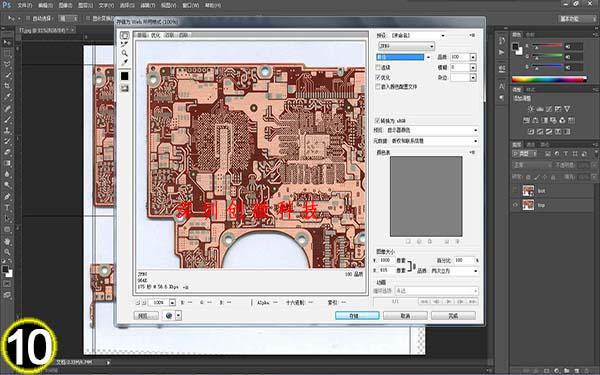Uncheck the 优化 (Optimized) checkbox

point(378,77)
